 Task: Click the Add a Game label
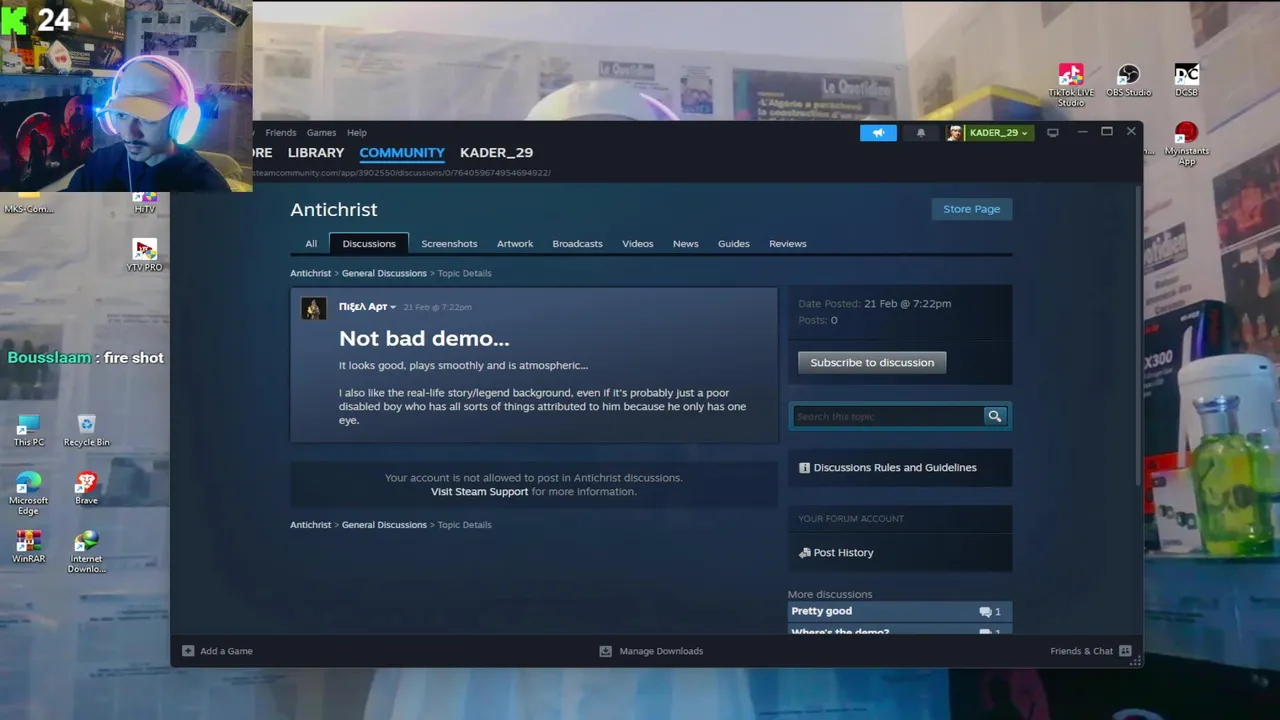click(226, 651)
